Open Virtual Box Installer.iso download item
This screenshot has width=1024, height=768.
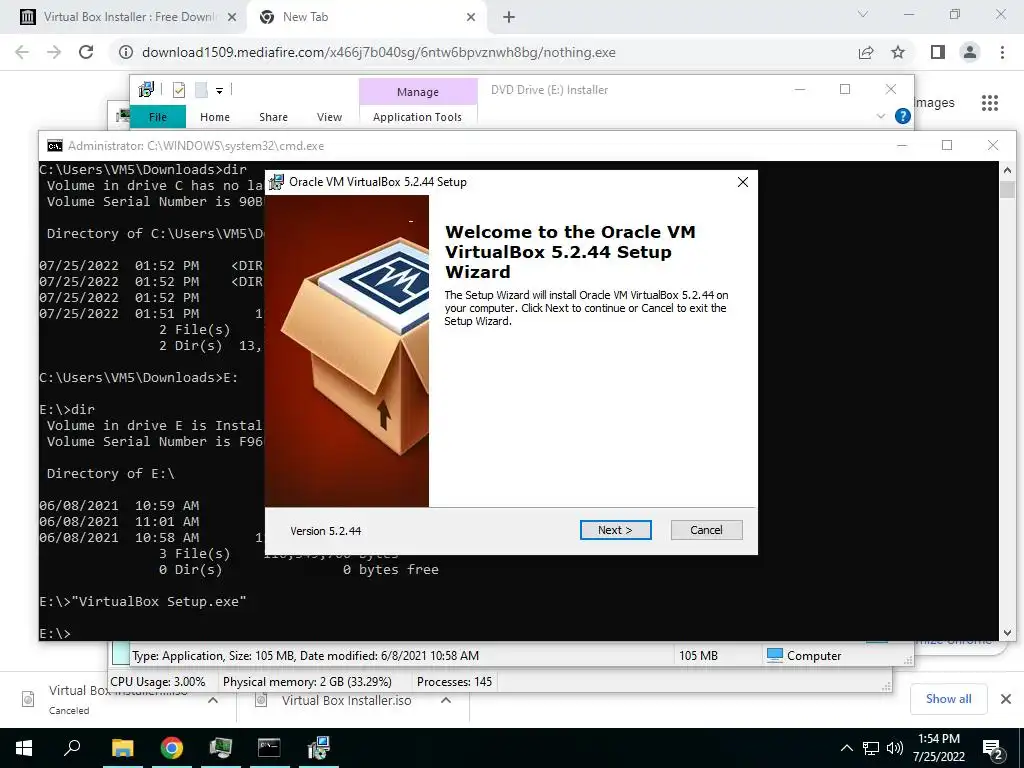346,701
